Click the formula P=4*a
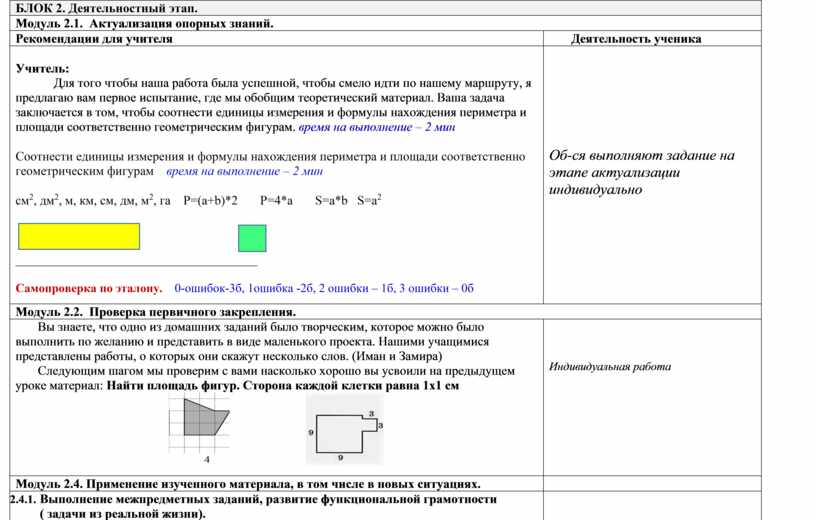Viewport: 816px width, 520px height. tap(276, 200)
